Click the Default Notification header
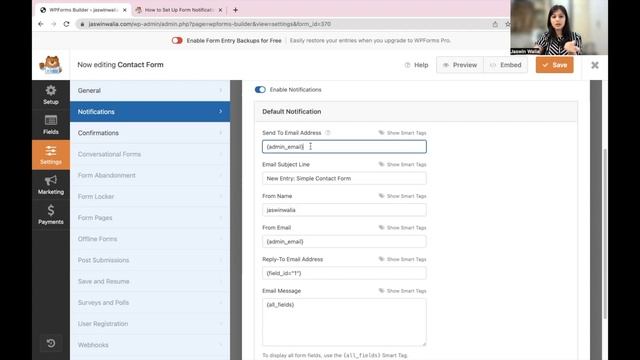The height and width of the screenshot is (360, 640). tap(416, 111)
